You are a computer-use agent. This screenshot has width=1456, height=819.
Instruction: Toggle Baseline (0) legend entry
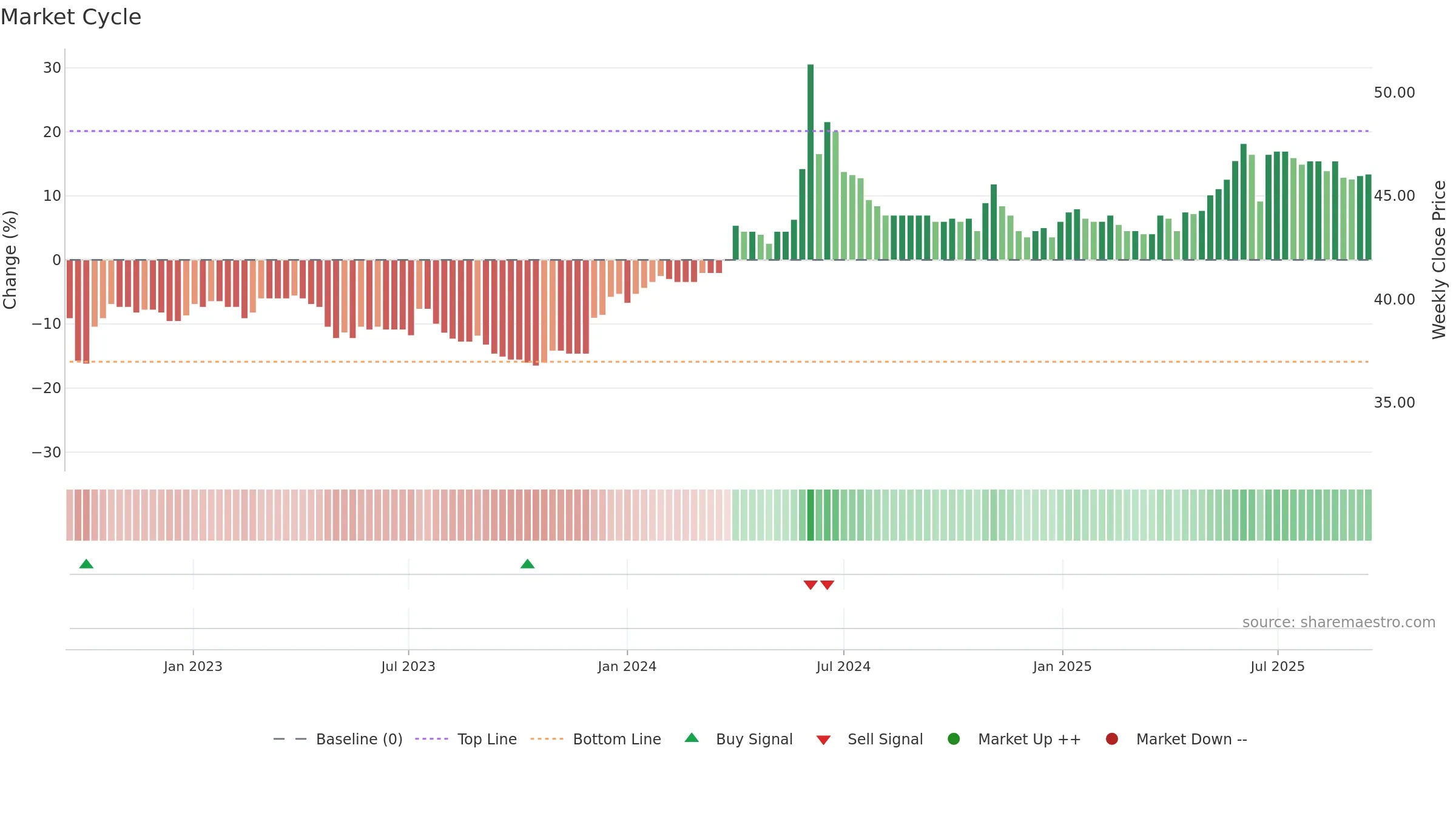pos(338,739)
